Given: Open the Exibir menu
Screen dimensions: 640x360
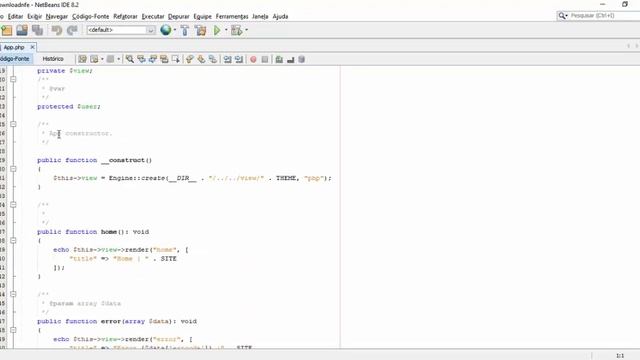Looking at the screenshot, I should 35,16.
